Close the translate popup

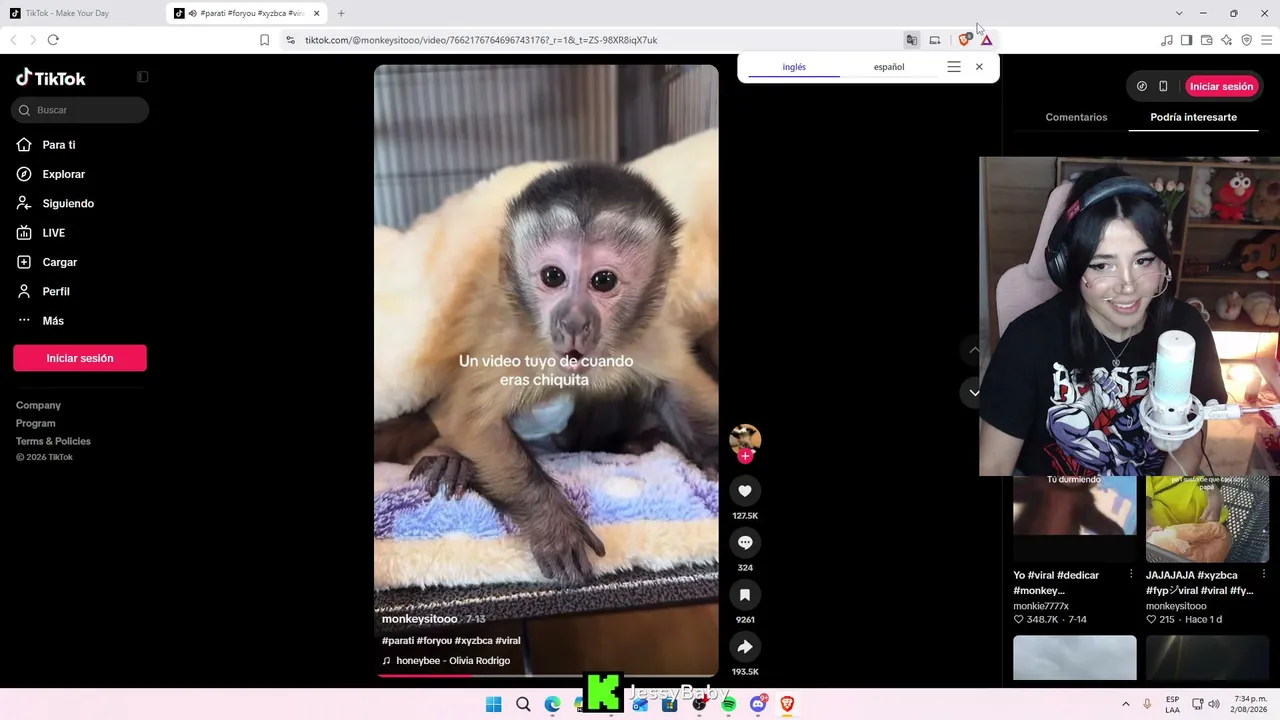[979, 67]
